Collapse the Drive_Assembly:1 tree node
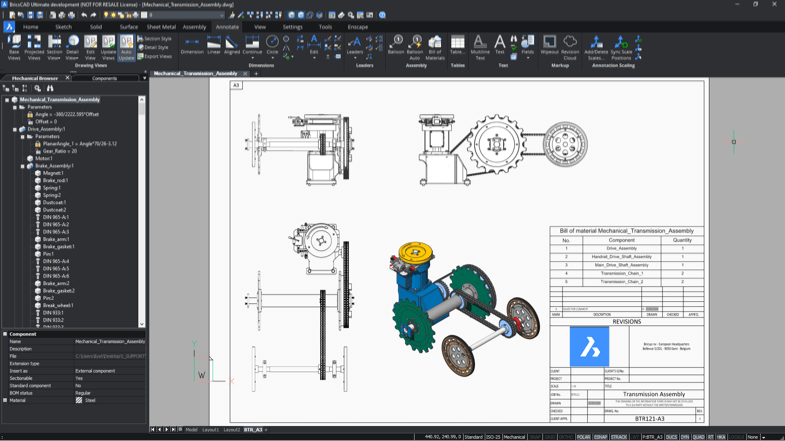This screenshot has width=785, height=441. point(15,129)
